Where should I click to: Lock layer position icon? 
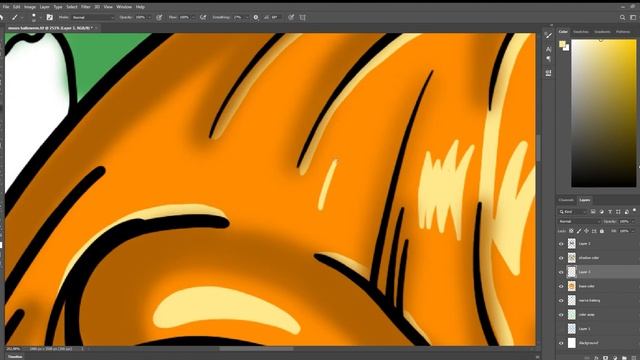pyautogui.click(x=587, y=231)
